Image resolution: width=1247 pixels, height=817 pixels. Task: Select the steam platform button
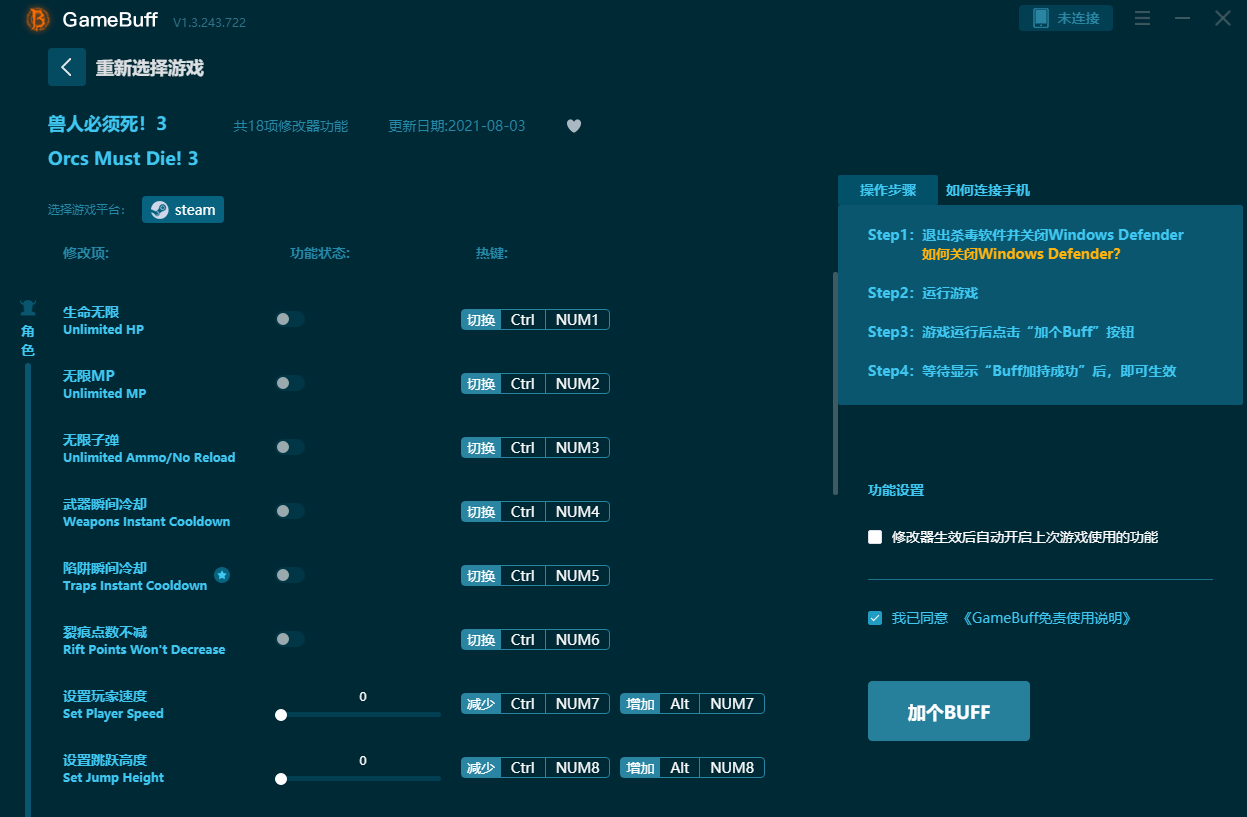(x=183, y=209)
